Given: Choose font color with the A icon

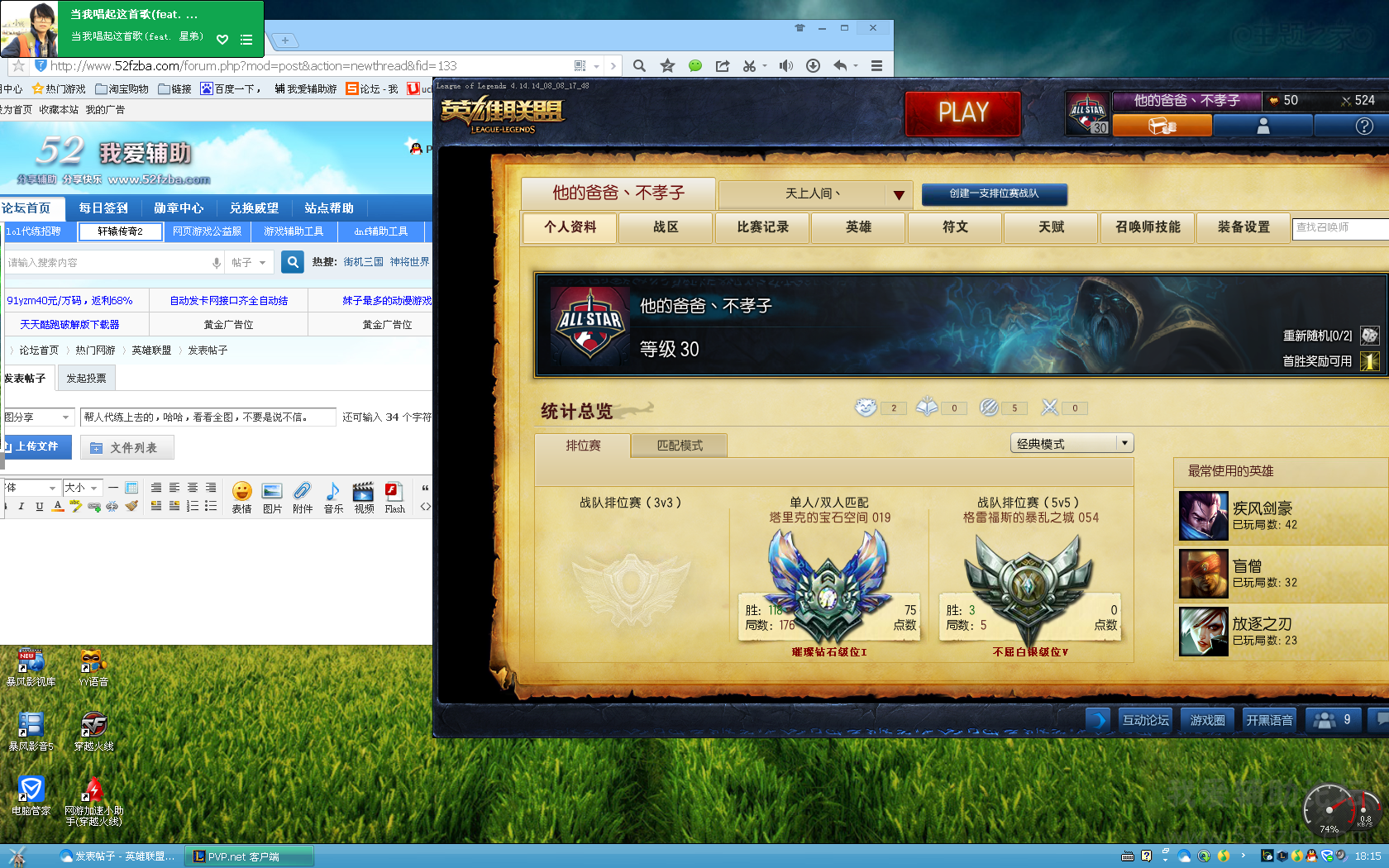Looking at the screenshot, I should (x=58, y=506).
